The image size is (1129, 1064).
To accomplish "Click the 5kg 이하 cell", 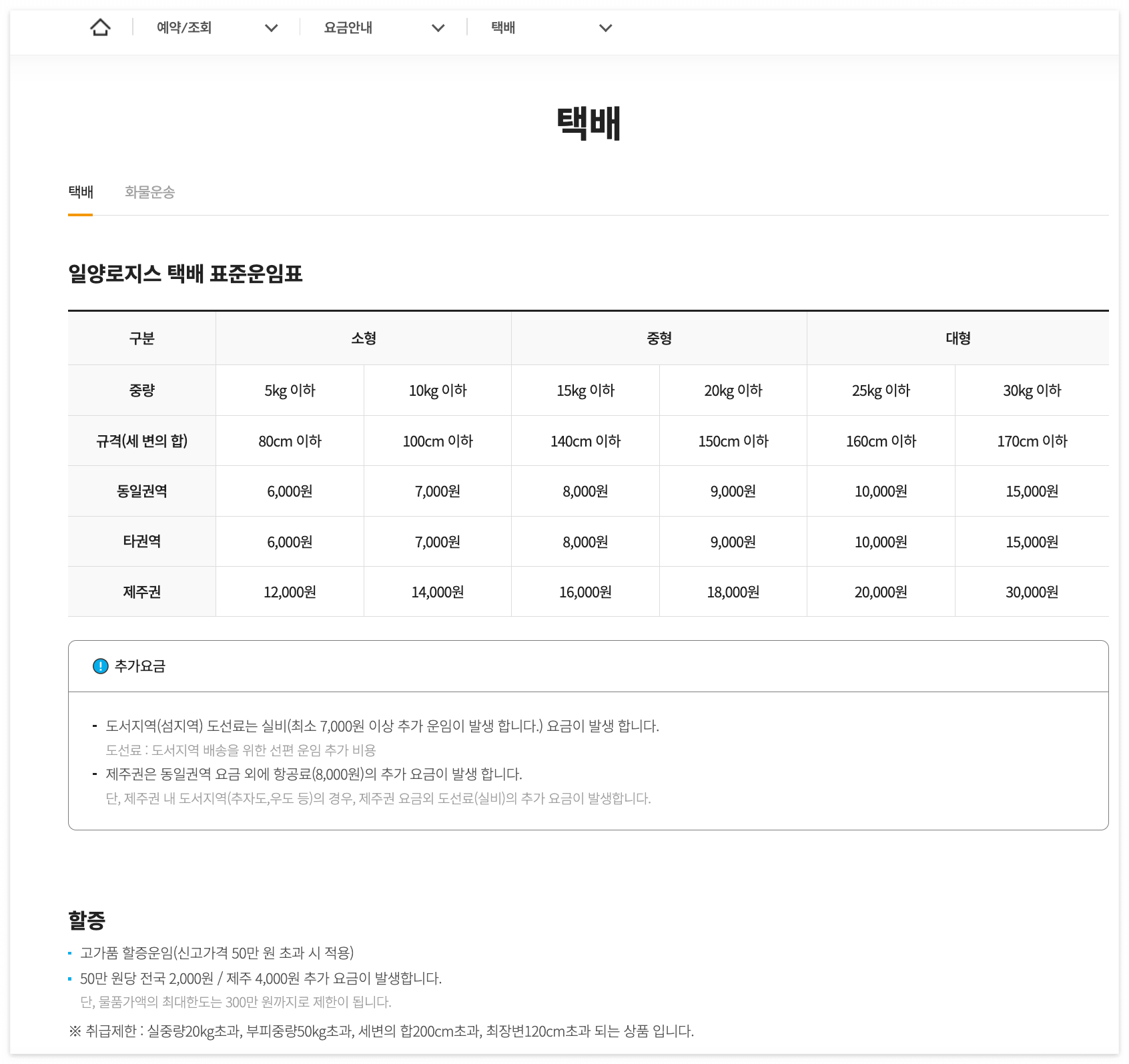I will 290,390.
